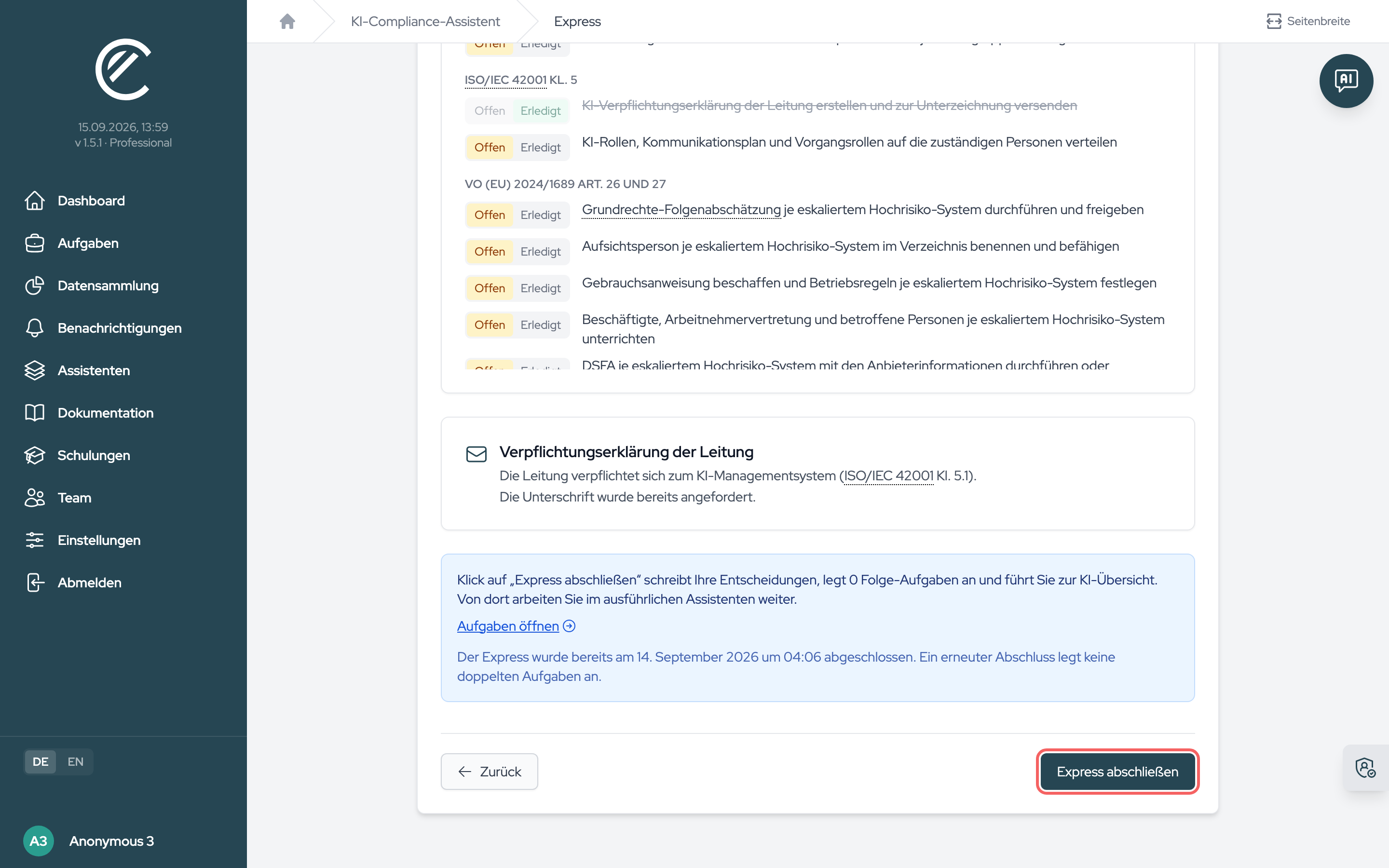Click the Schulungen graduation cap icon
Viewport: 1389px width, 868px height.
(x=34, y=455)
